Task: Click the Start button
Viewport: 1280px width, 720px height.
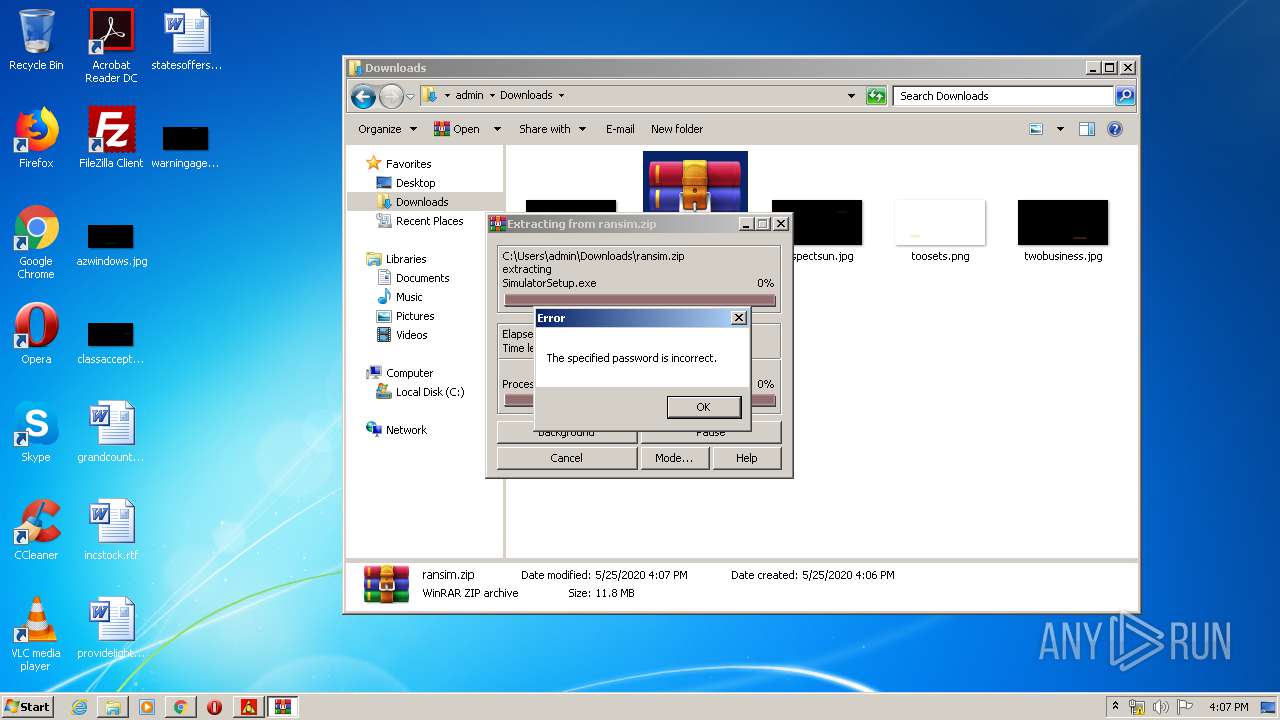Action: 28,706
